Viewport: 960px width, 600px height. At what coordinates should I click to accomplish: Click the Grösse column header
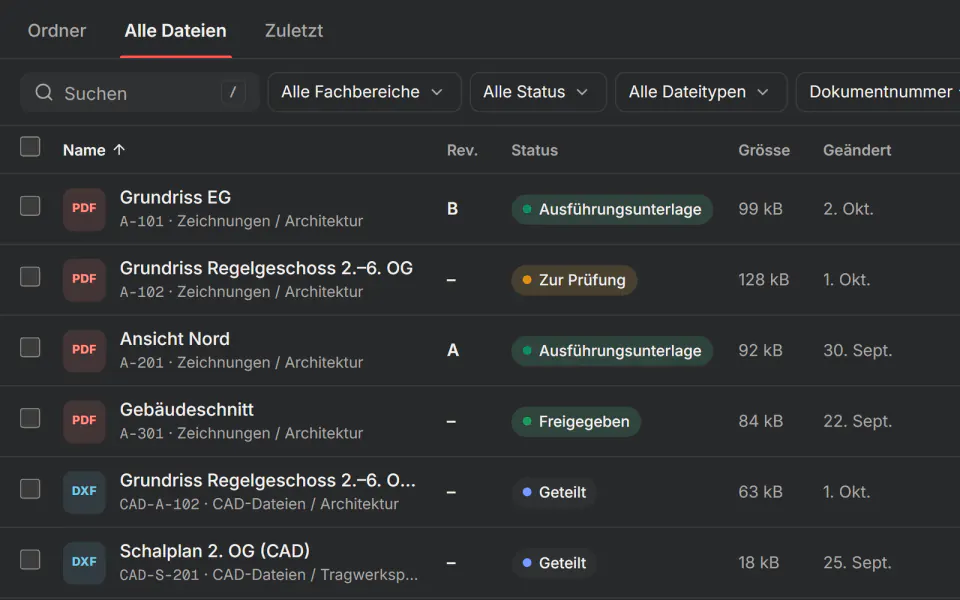click(764, 150)
